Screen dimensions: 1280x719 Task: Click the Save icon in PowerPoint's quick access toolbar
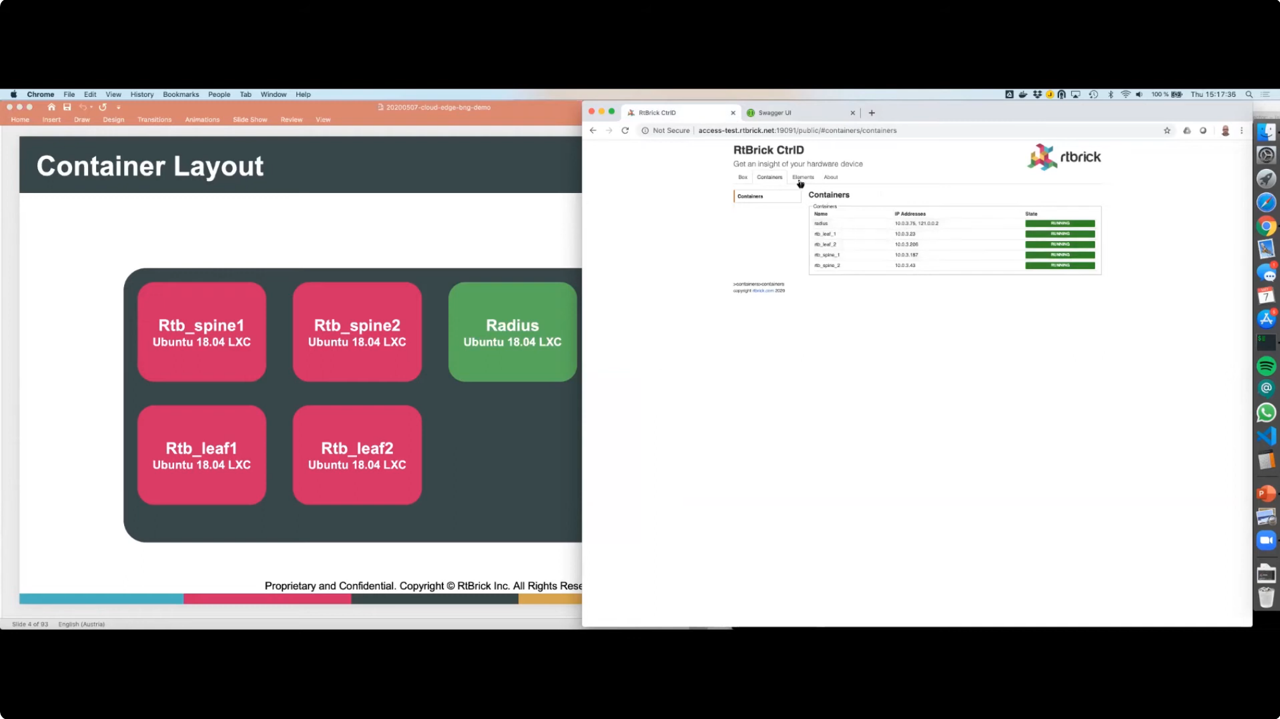[66, 107]
